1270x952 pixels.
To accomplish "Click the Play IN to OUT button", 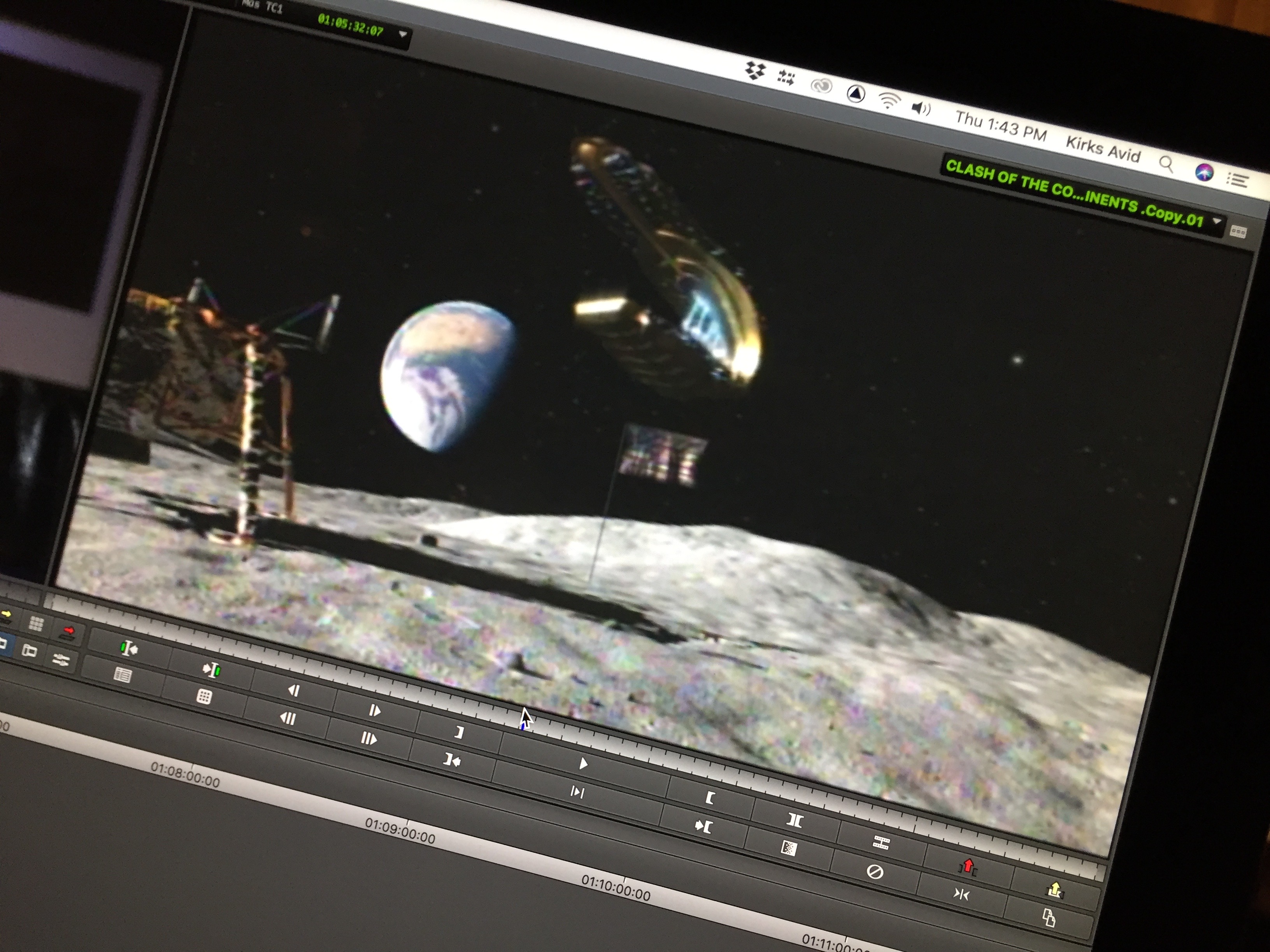I will 577,793.
